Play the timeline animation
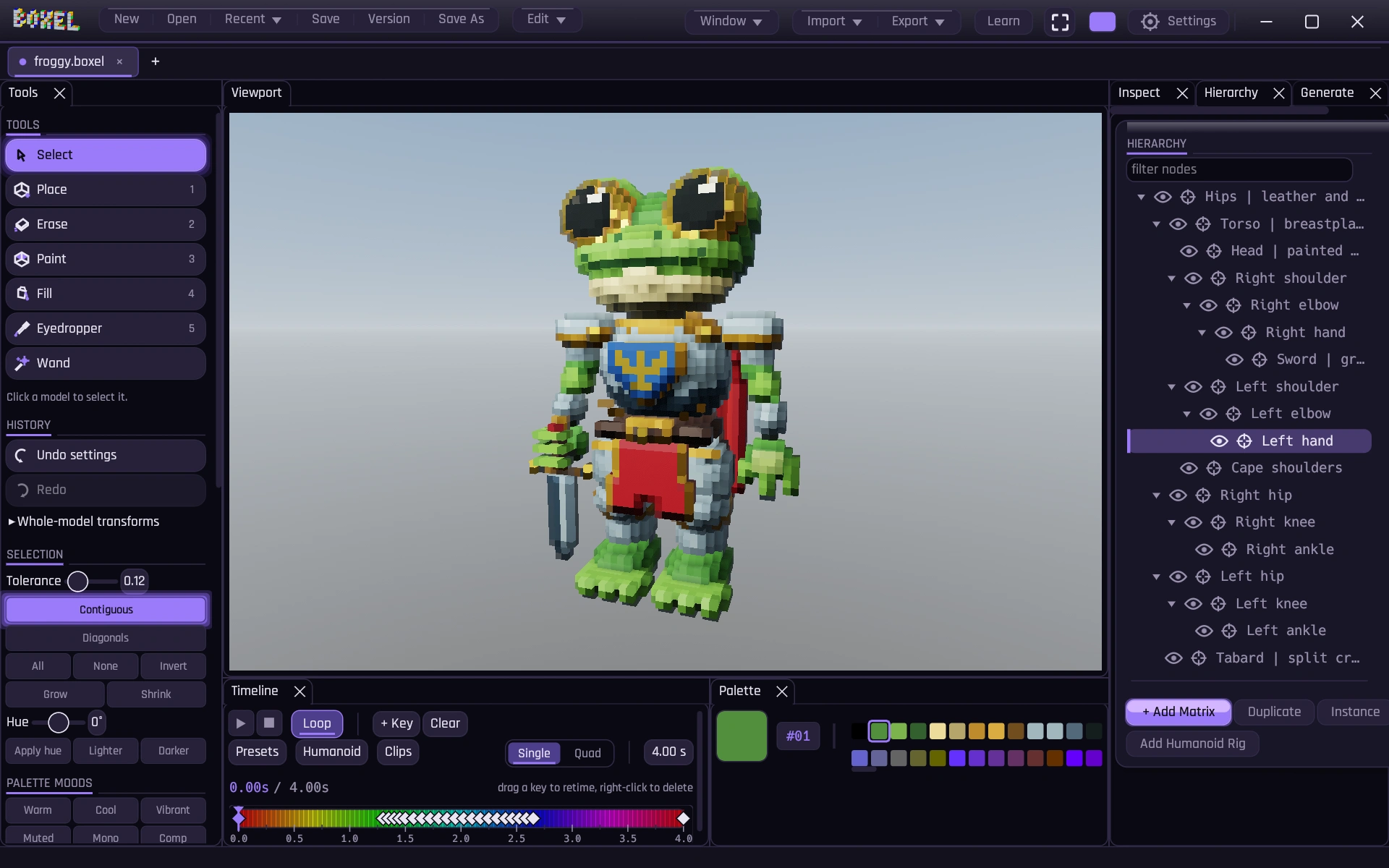Image resolution: width=1389 pixels, height=868 pixels. point(241,723)
